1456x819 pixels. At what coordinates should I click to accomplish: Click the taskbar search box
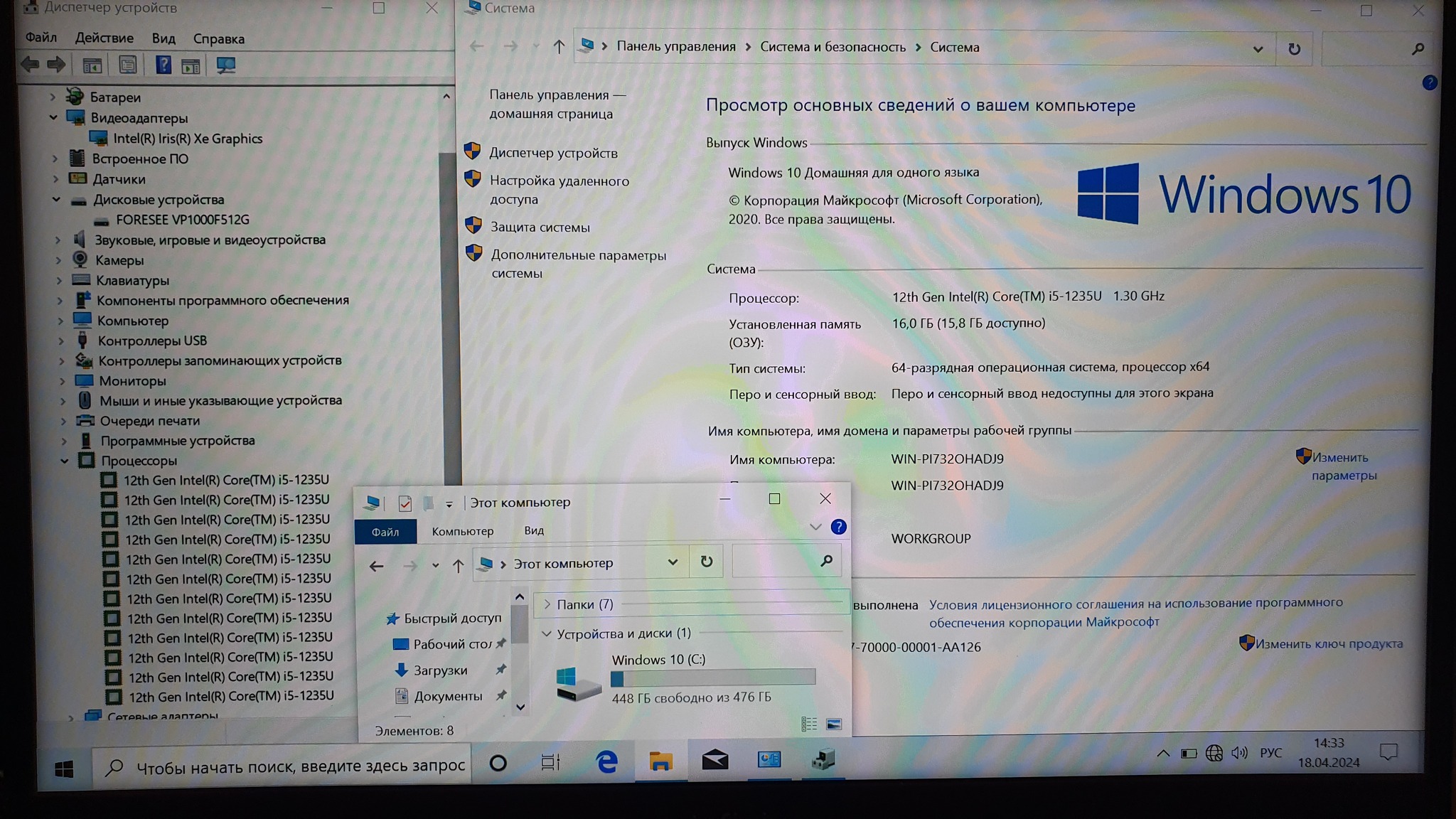coord(284,766)
